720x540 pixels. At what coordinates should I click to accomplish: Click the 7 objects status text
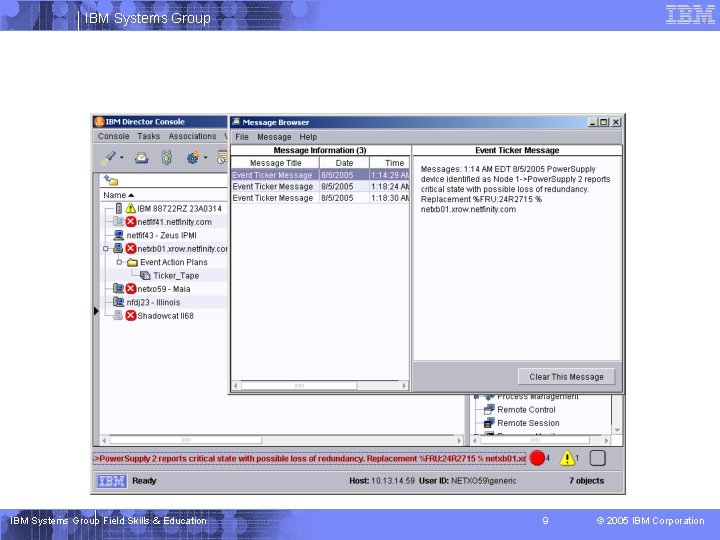click(586, 481)
